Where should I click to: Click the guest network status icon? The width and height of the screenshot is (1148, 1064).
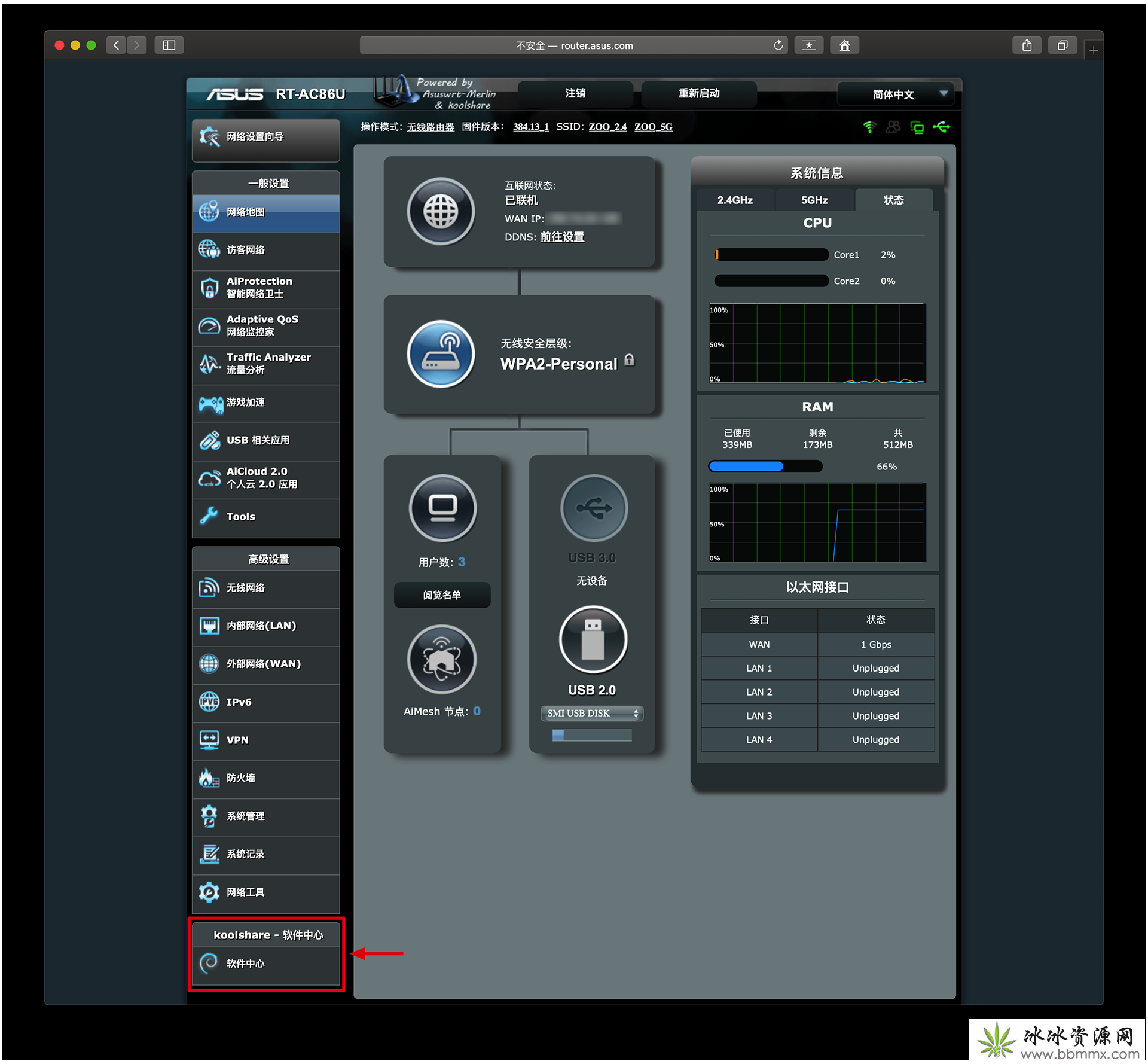893,127
